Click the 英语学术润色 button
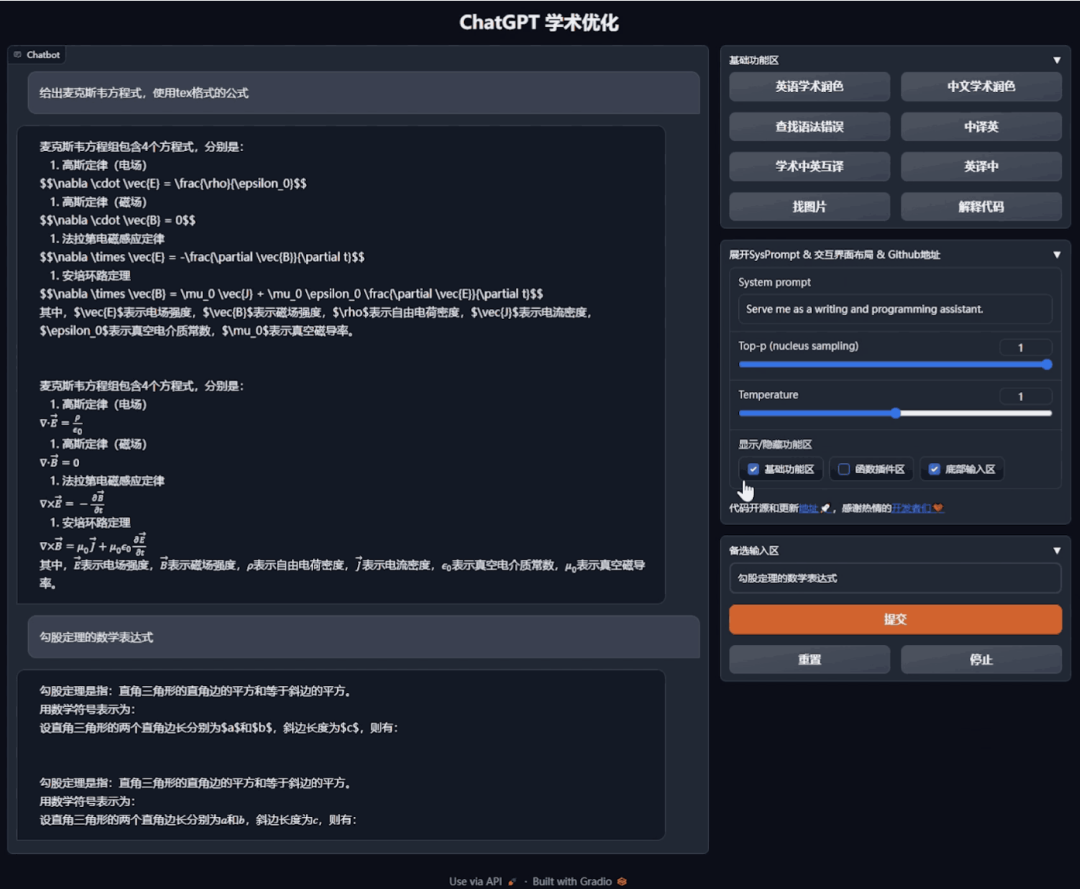The image size is (1080, 889). (x=809, y=87)
